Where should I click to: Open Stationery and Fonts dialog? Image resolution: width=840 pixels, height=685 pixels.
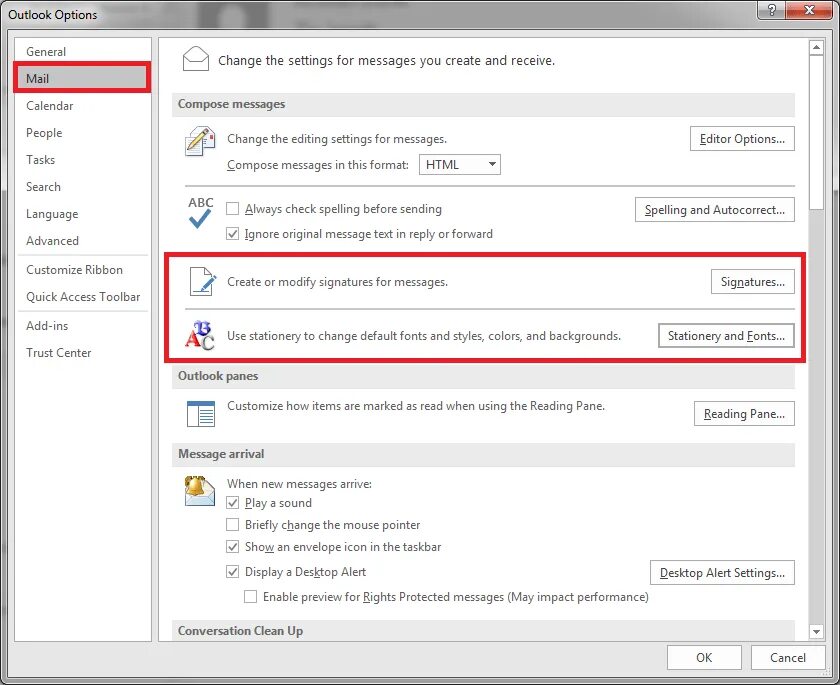coord(726,336)
